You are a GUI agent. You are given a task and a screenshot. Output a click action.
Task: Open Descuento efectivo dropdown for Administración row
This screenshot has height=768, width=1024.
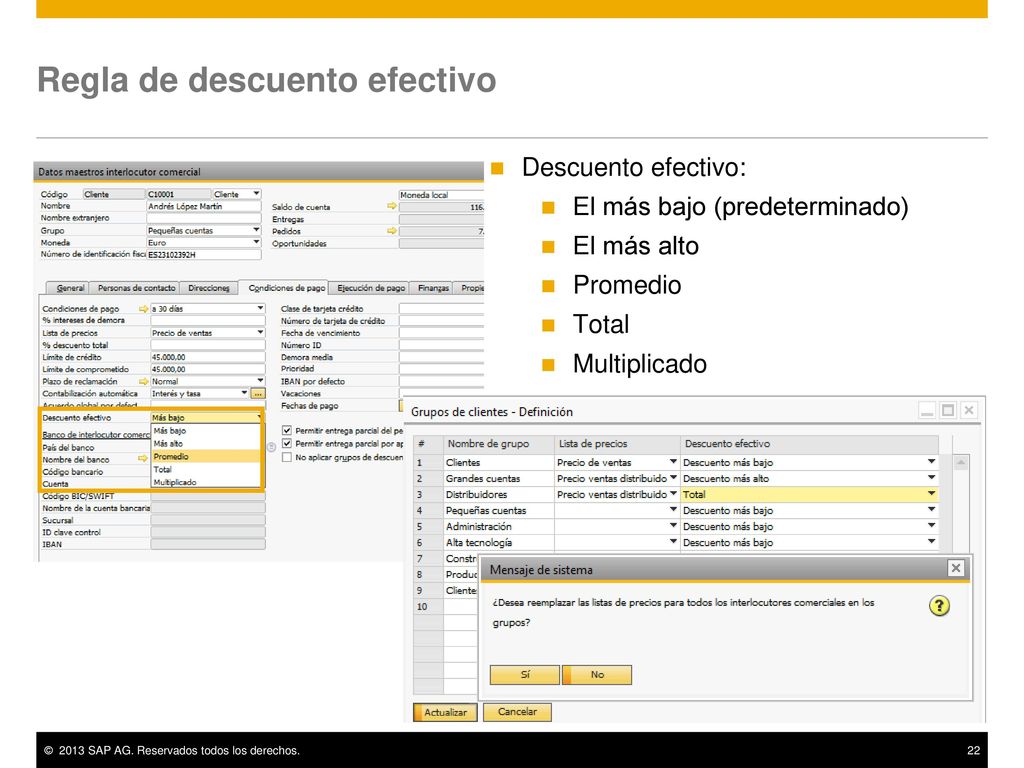(931, 526)
